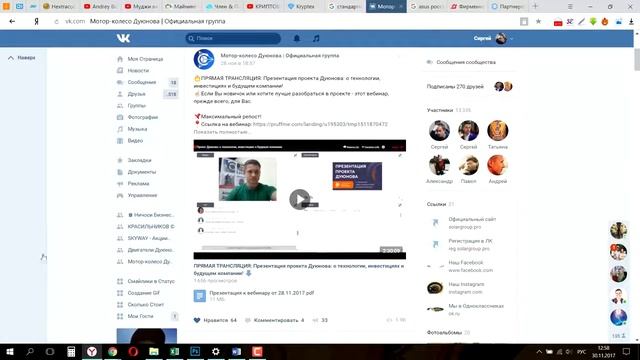Open Наш Facebook link
Image resolution: width=640 pixels, height=360 pixels.
(x=466, y=262)
